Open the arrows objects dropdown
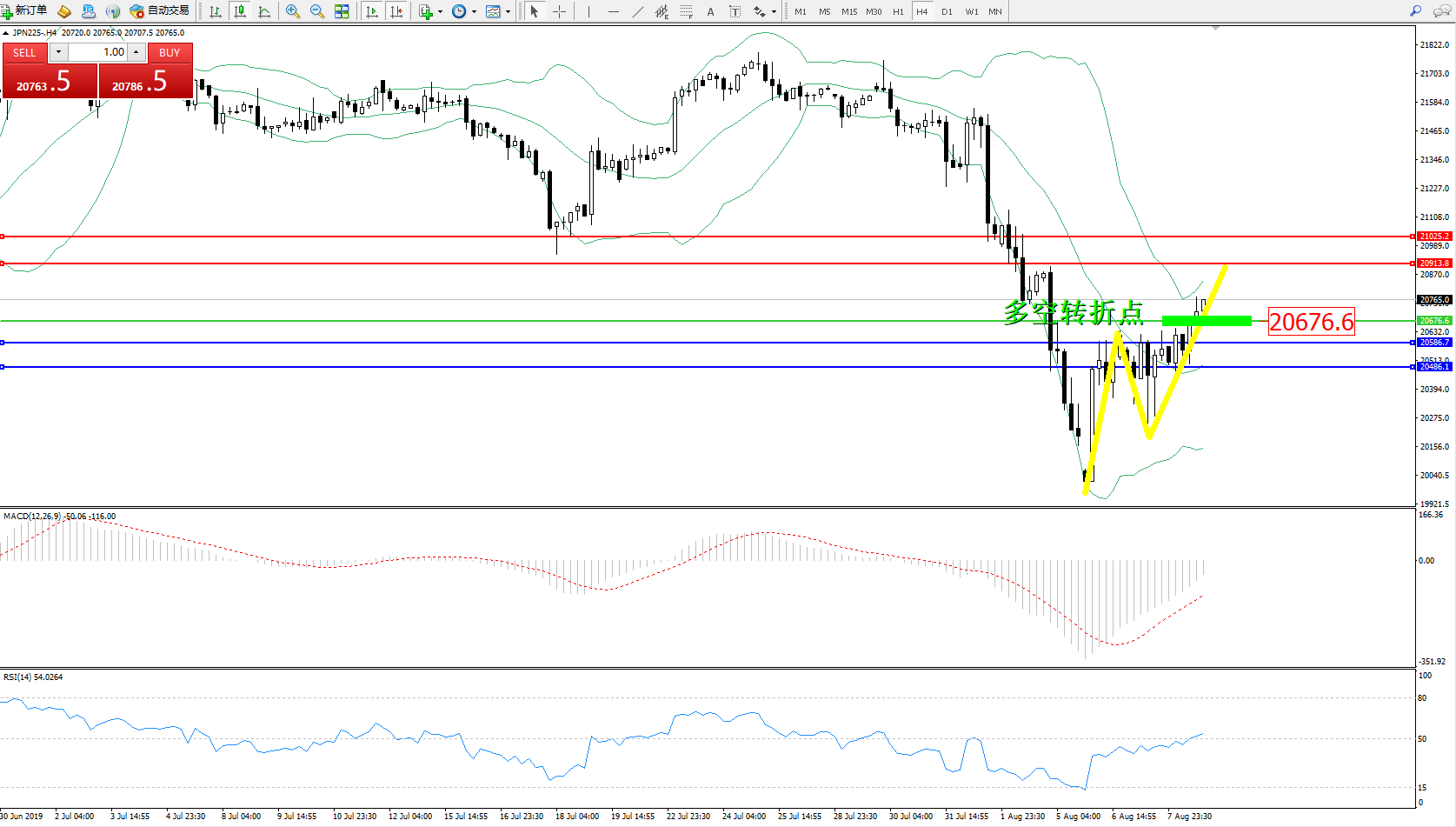The image size is (1456, 827). (774, 12)
